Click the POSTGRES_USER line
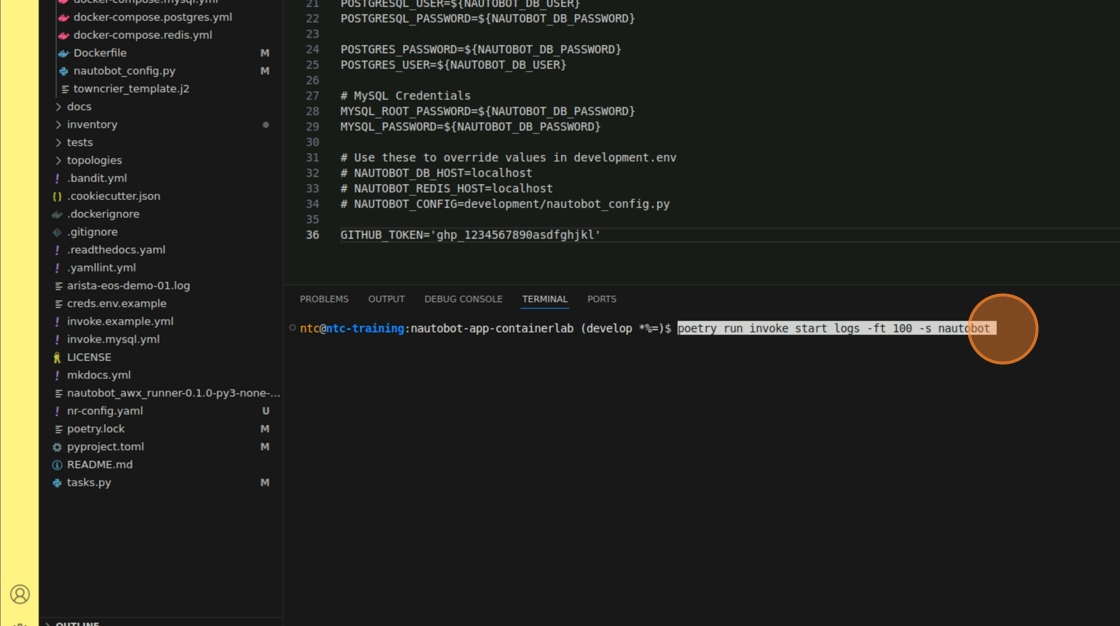This screenshot has width=1120, height=626. click(x=454, y=65)
